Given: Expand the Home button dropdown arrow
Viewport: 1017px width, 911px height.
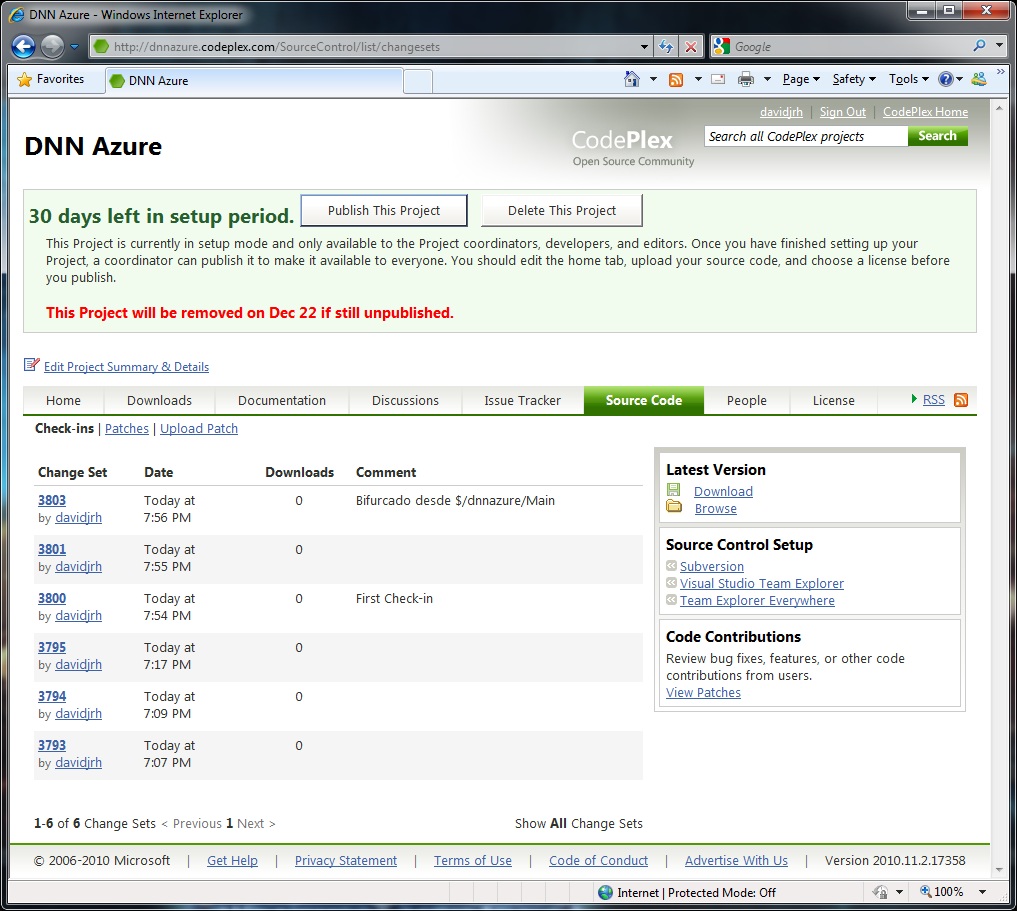Looking at the screenshot, I should pos(653,79).
